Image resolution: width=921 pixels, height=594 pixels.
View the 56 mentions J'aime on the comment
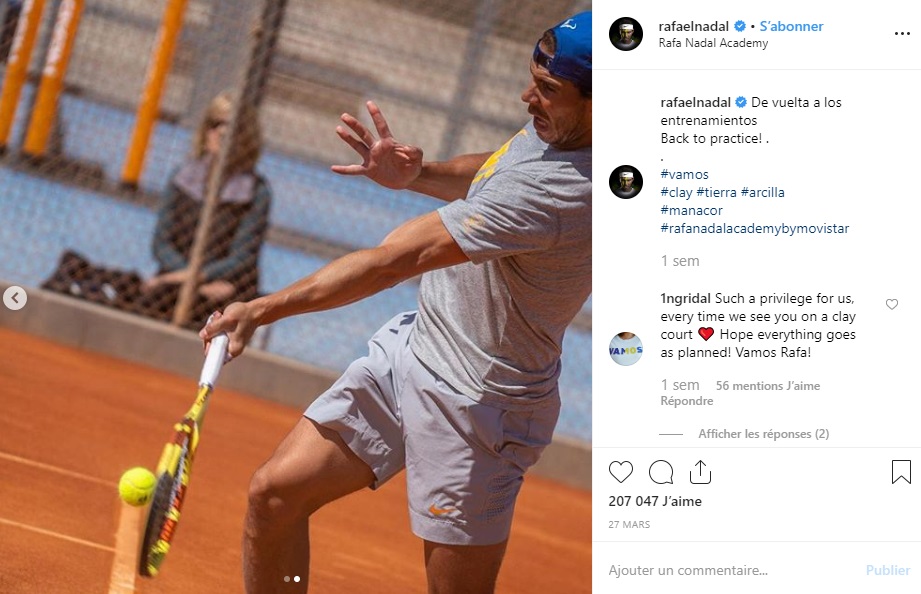tap(768, 385)
